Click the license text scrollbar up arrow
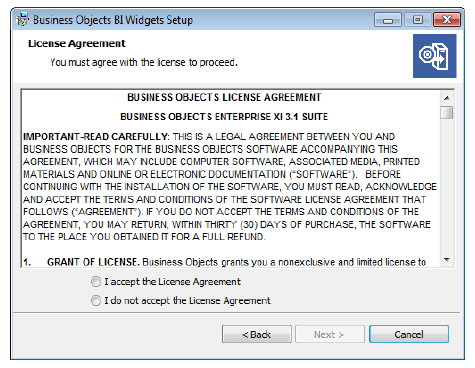 tap(447, 98)
